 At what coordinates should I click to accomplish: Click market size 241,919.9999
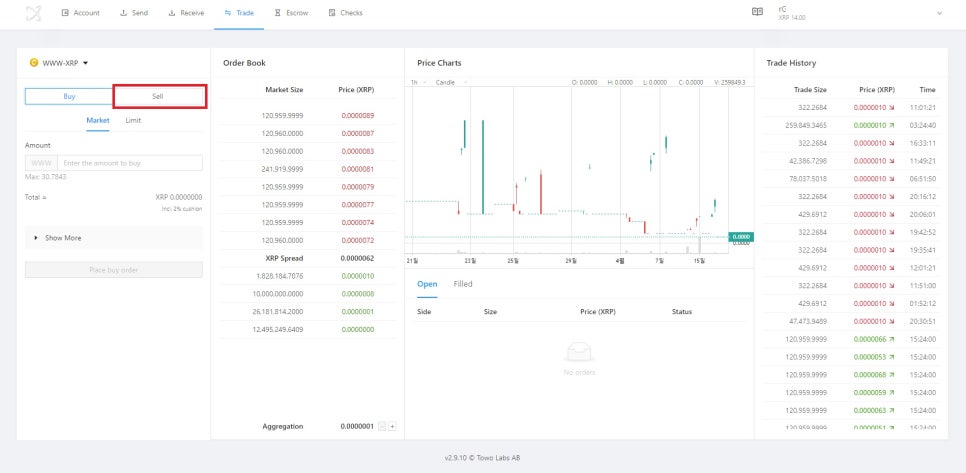[282, 169]
